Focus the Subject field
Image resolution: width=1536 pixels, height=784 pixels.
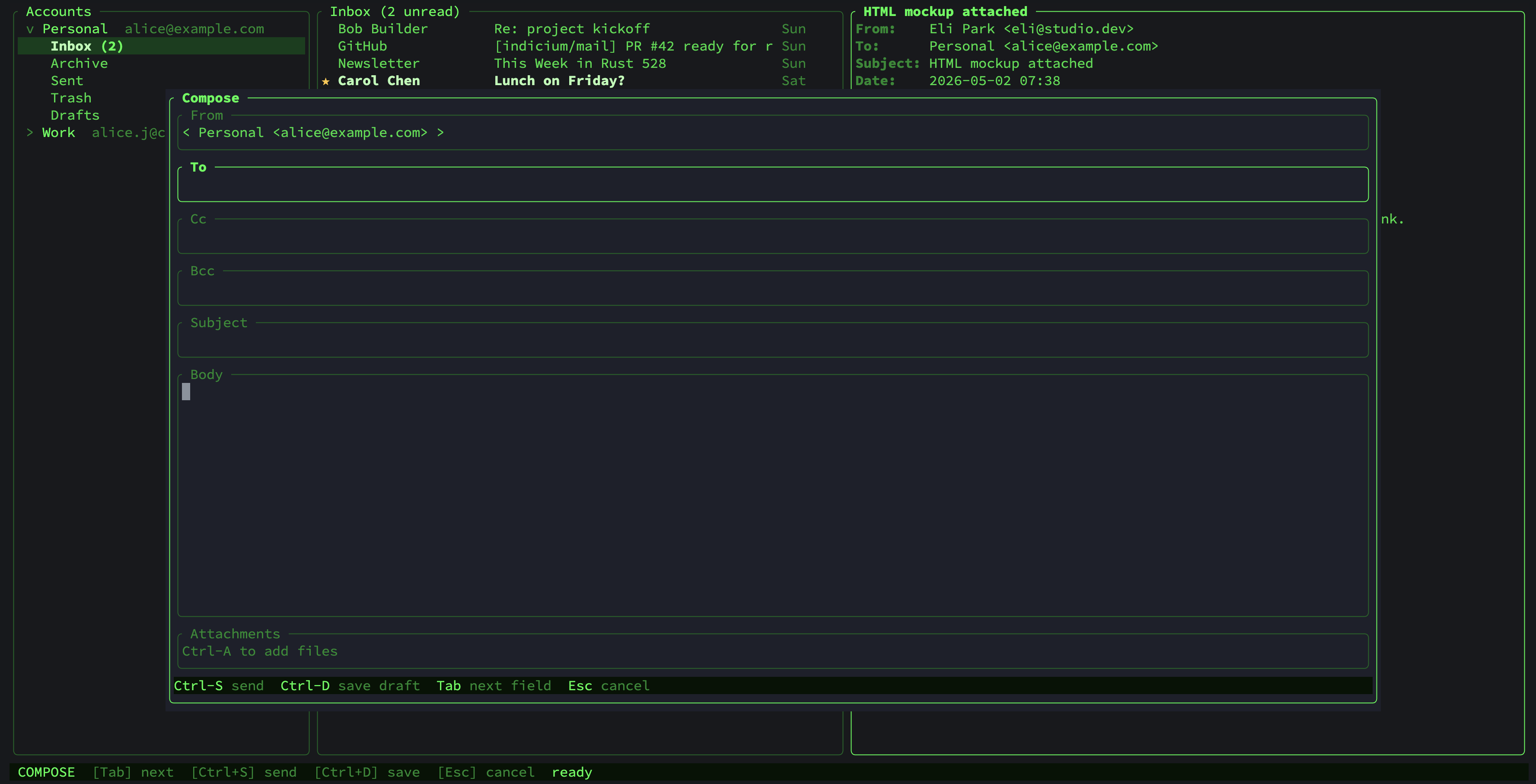point(773,341)
